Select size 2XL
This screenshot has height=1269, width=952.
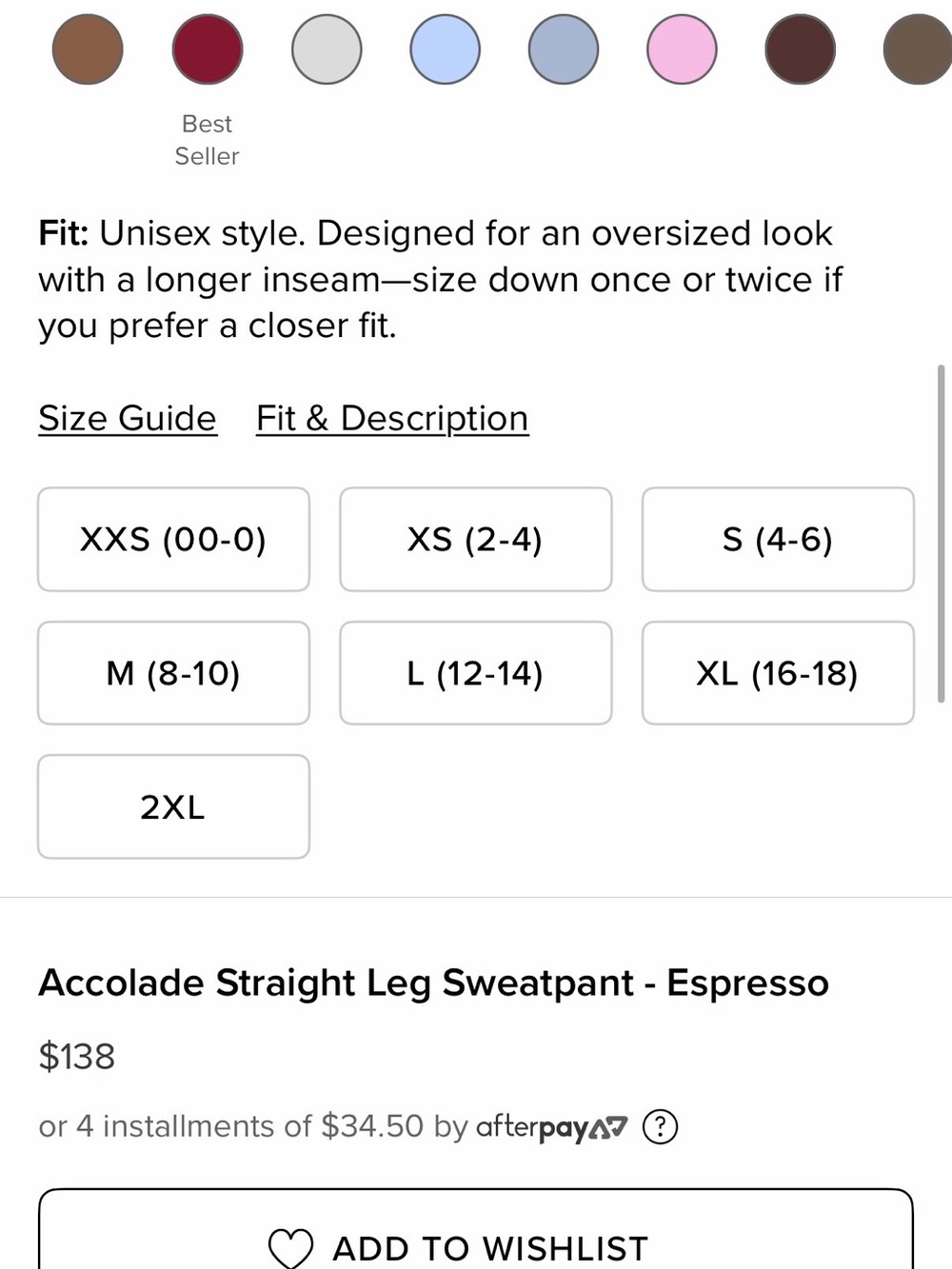click(x=173, y=807)
